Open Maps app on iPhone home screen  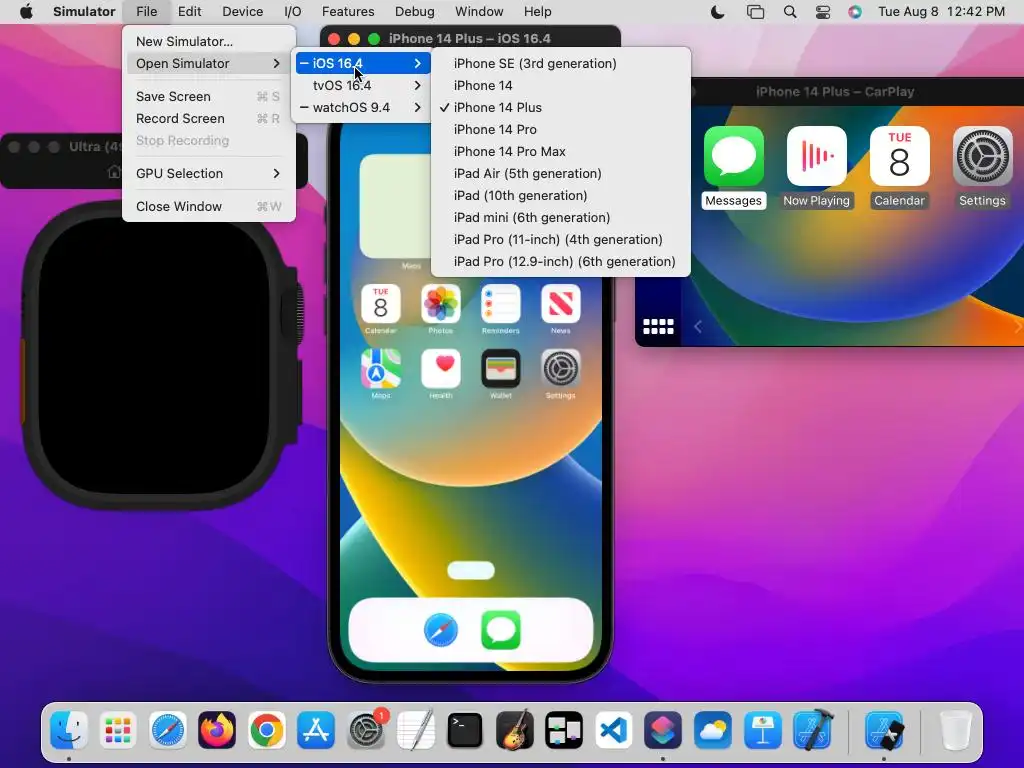(381, 369)
